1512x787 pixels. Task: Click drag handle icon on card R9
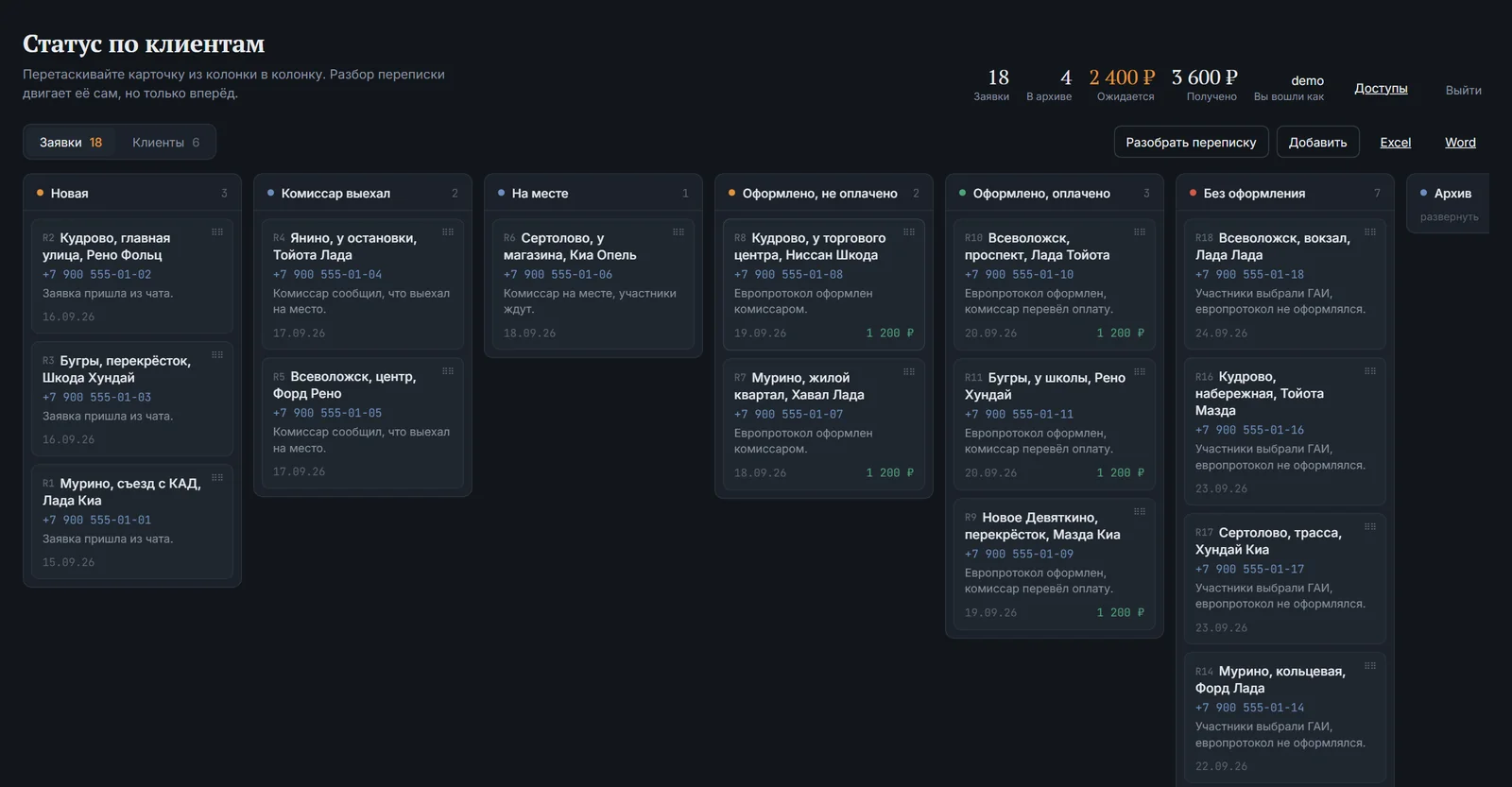click(x=1140, y=511)
